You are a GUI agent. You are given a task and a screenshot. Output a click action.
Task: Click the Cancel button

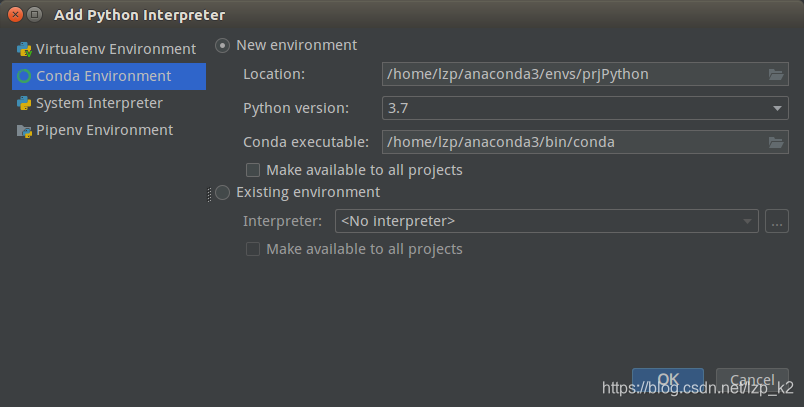(x=752, y=380)
